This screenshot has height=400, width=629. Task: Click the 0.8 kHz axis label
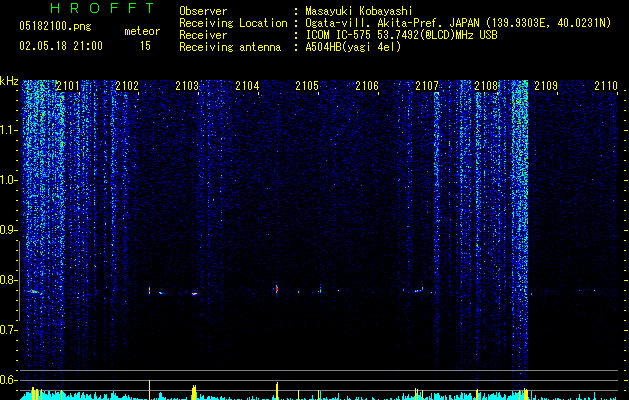[x=9, y=280]
